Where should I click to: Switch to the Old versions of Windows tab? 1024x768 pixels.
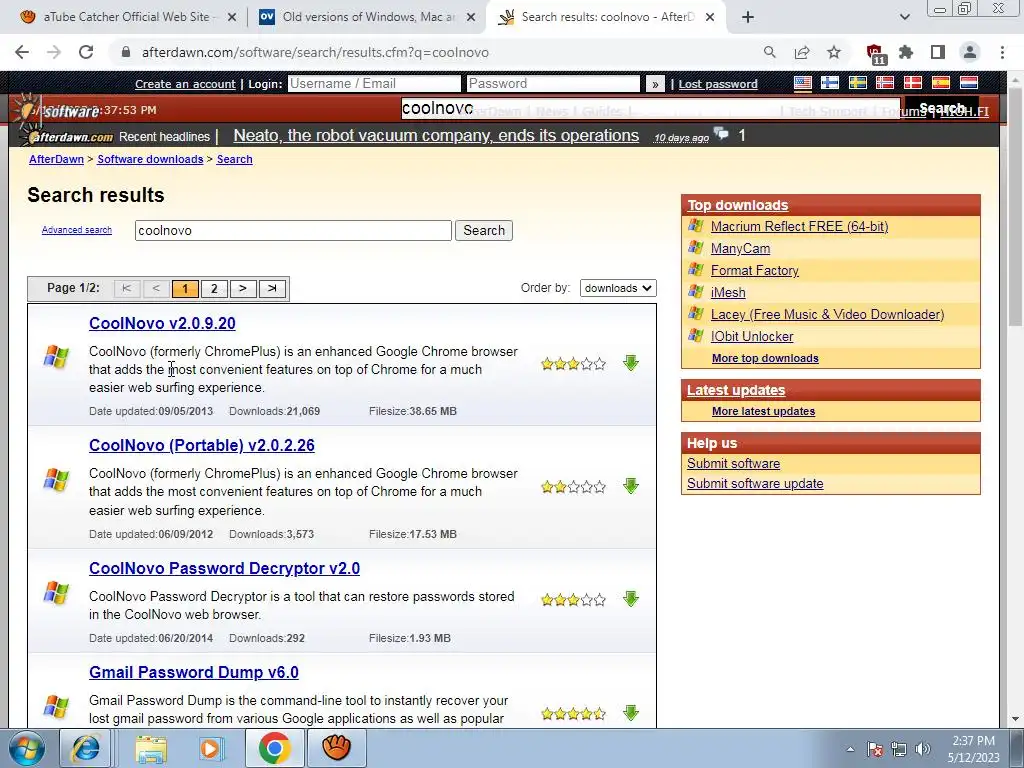pyautogui.click(x=367, y=17)
